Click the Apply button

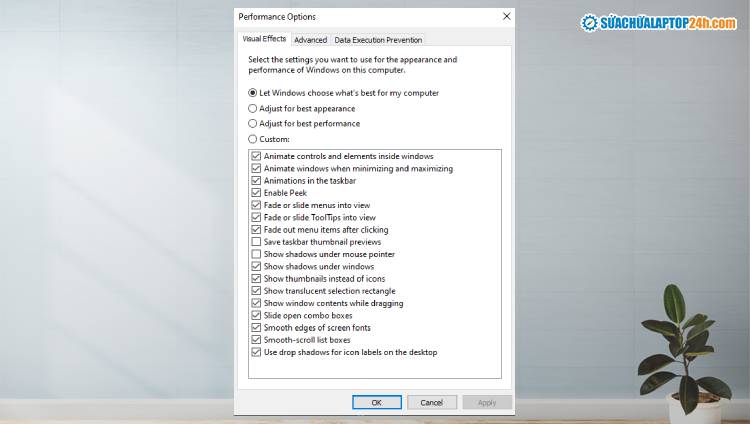click(487, 402)
